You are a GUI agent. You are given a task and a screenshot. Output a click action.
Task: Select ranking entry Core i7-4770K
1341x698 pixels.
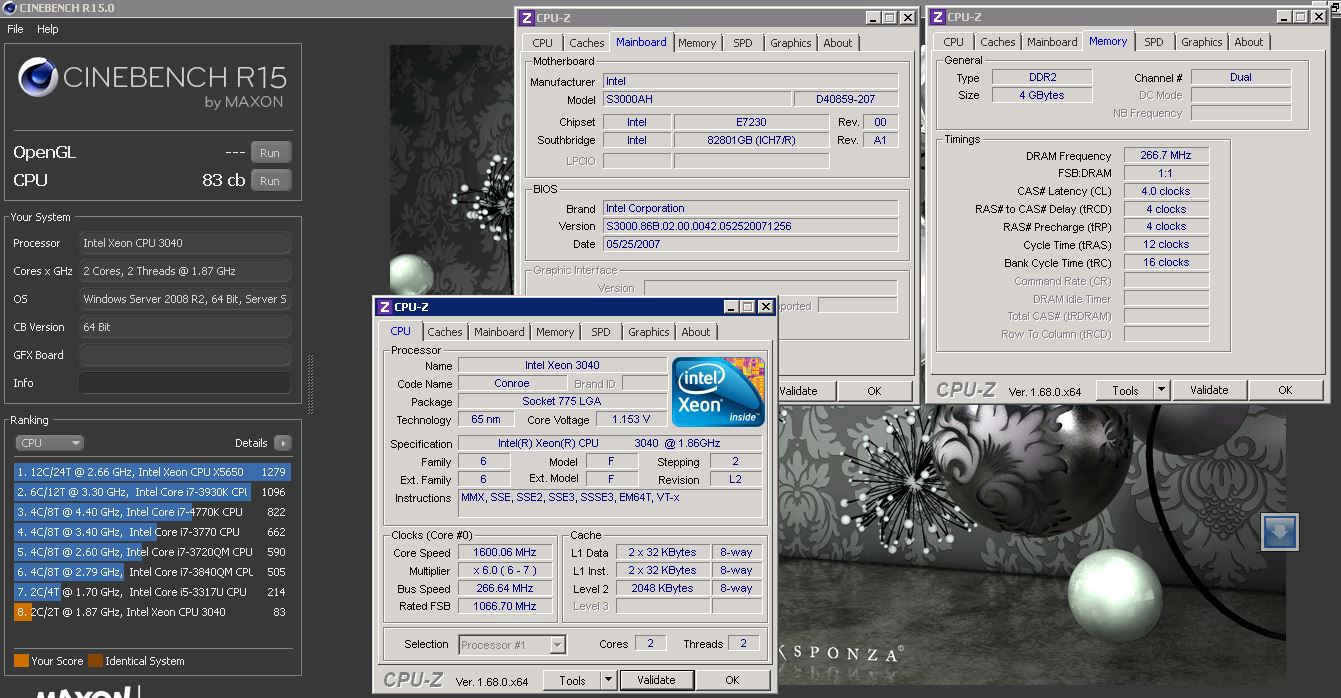click(x=152, y=512)
